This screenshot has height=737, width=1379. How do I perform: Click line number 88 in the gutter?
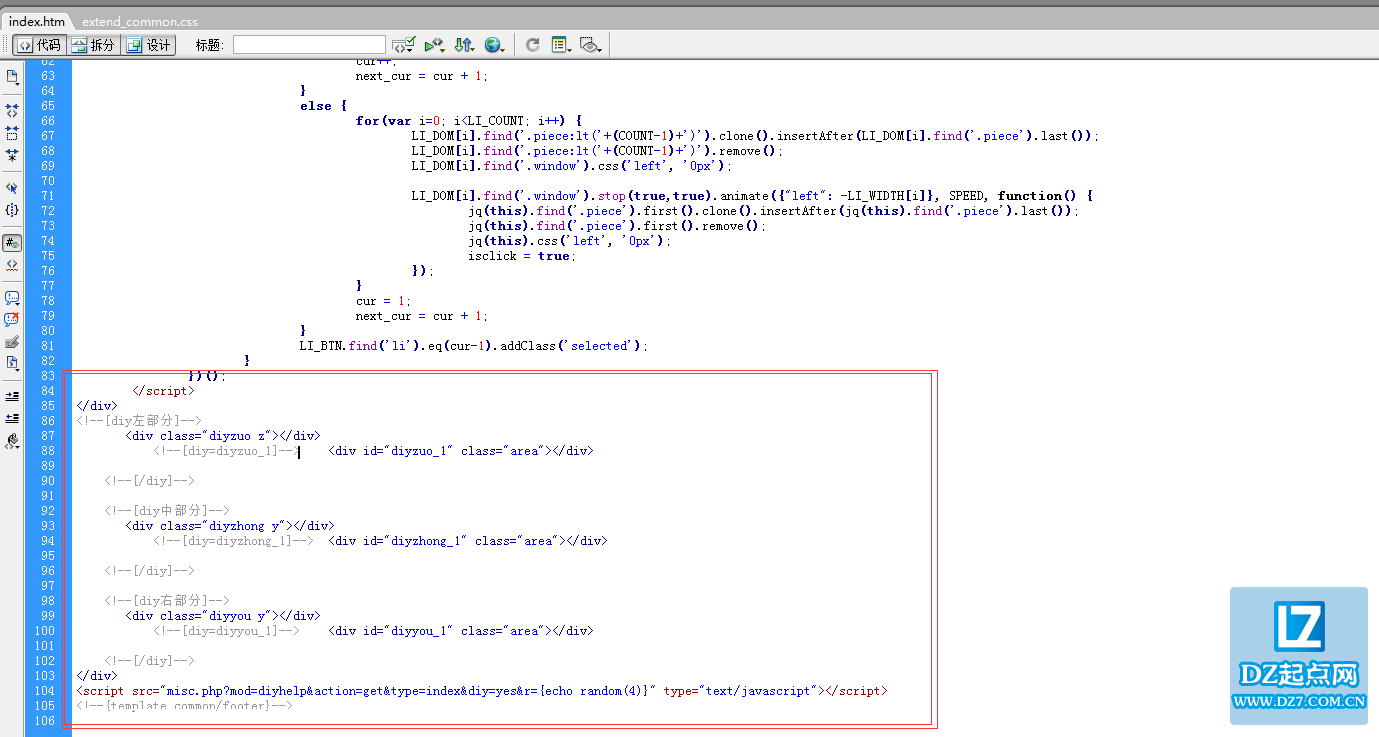click(x=48, y=451)
